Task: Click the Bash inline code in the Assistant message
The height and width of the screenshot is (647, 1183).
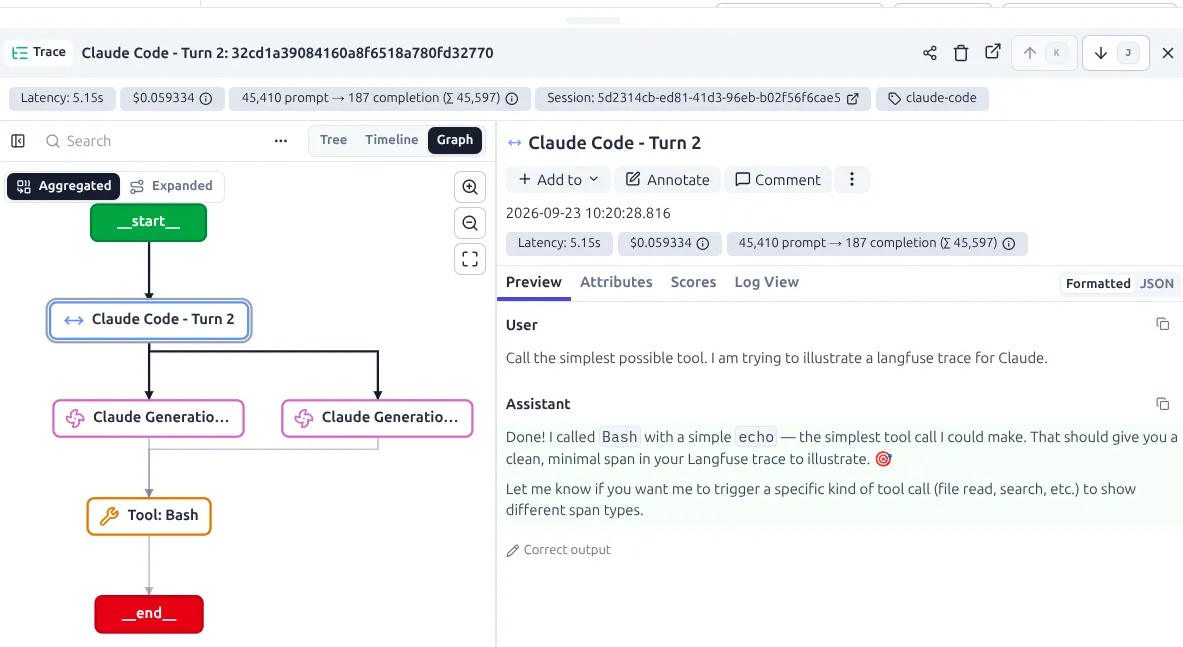Action: pyautogui.click(x=619, y=437)
